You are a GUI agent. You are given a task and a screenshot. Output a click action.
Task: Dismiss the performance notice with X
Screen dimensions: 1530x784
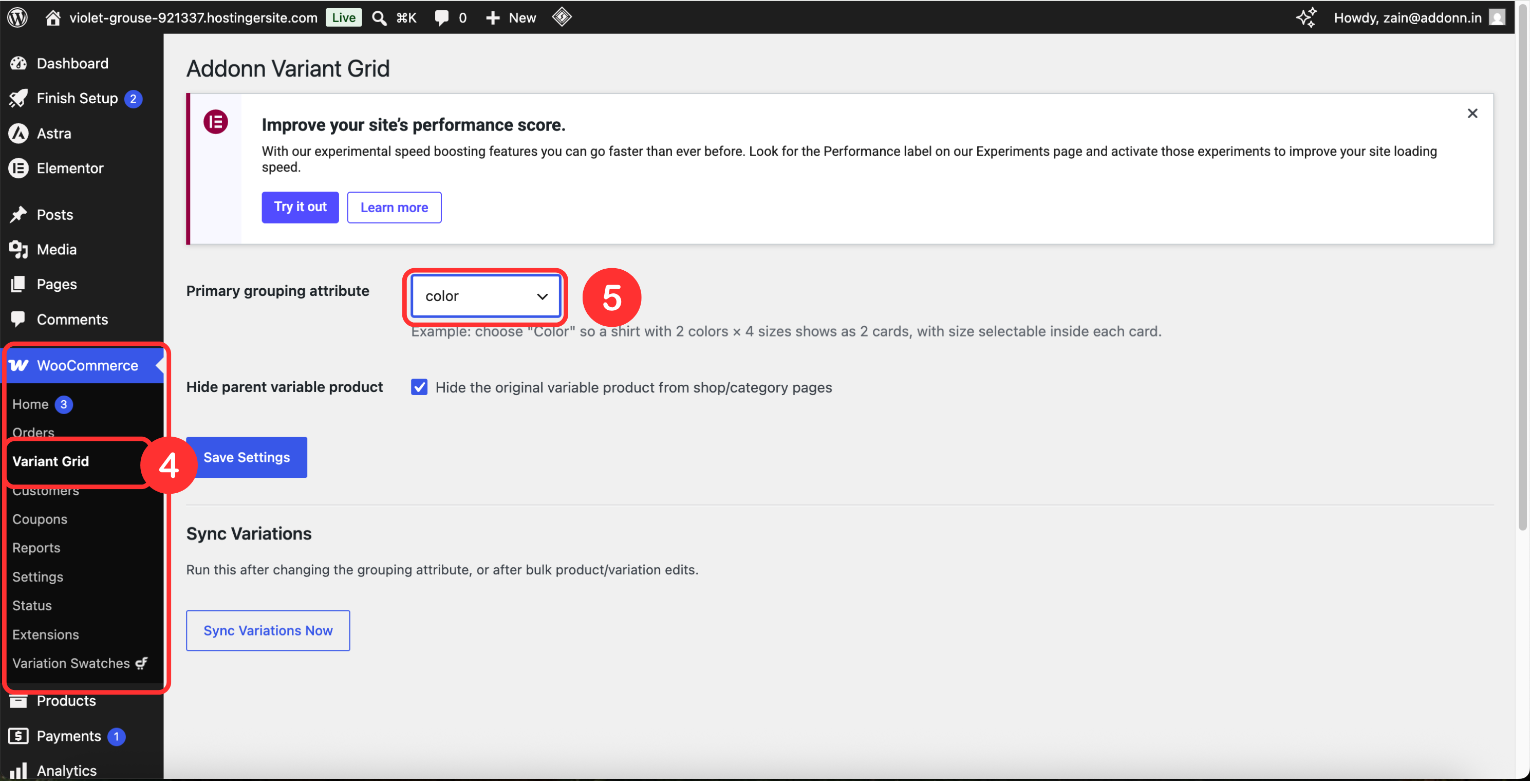pos(1472,114)
